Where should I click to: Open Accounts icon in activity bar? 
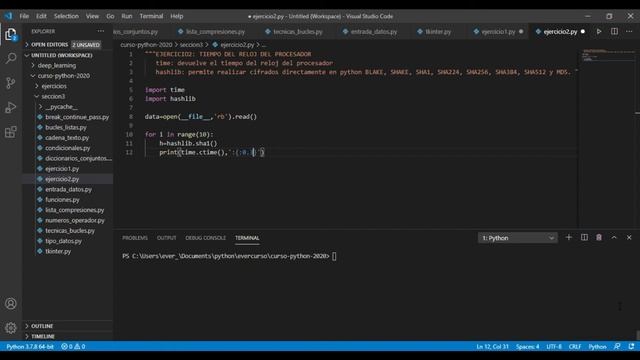coord(11,304)
